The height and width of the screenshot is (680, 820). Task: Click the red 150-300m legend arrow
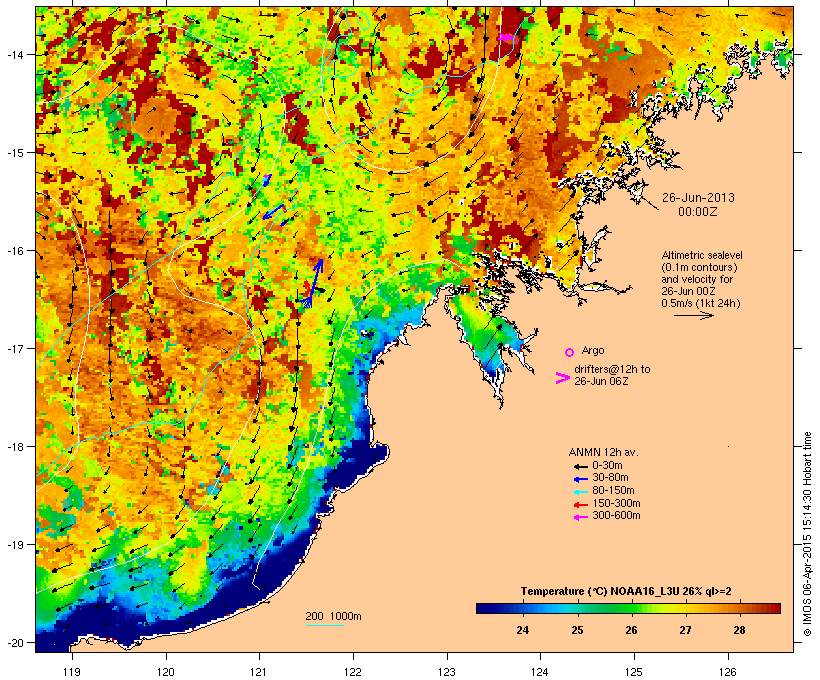click(580, 505)
